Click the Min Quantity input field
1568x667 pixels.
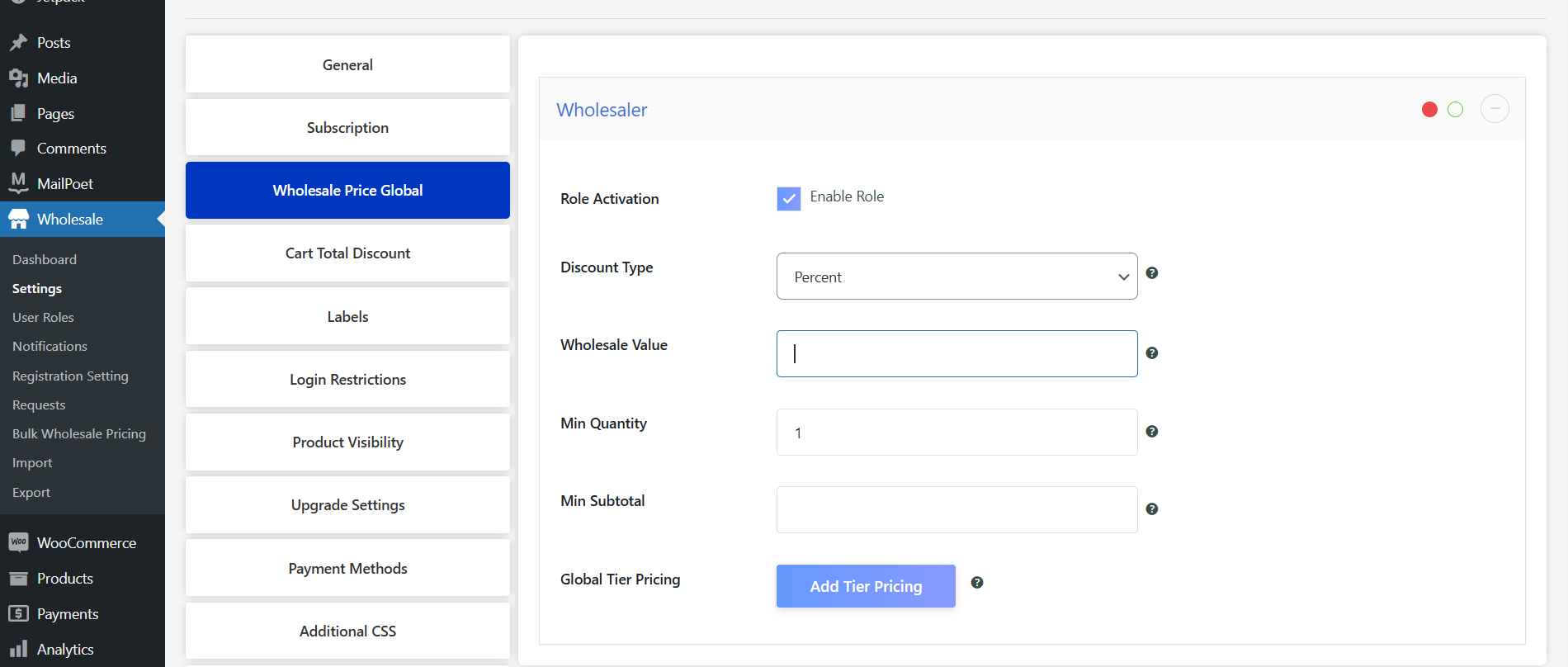[957, 433]
